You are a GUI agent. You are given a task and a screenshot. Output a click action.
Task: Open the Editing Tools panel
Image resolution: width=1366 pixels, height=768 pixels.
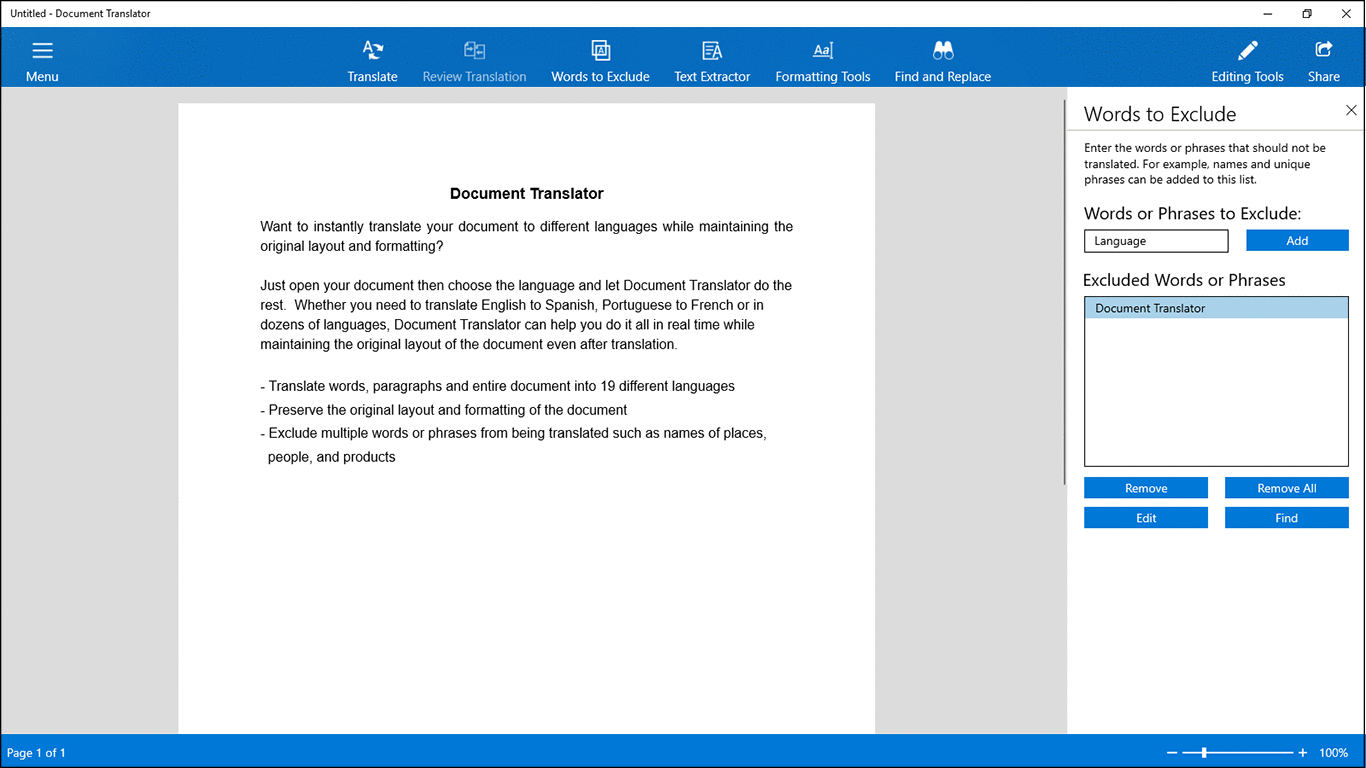[x=1247, y=57]
